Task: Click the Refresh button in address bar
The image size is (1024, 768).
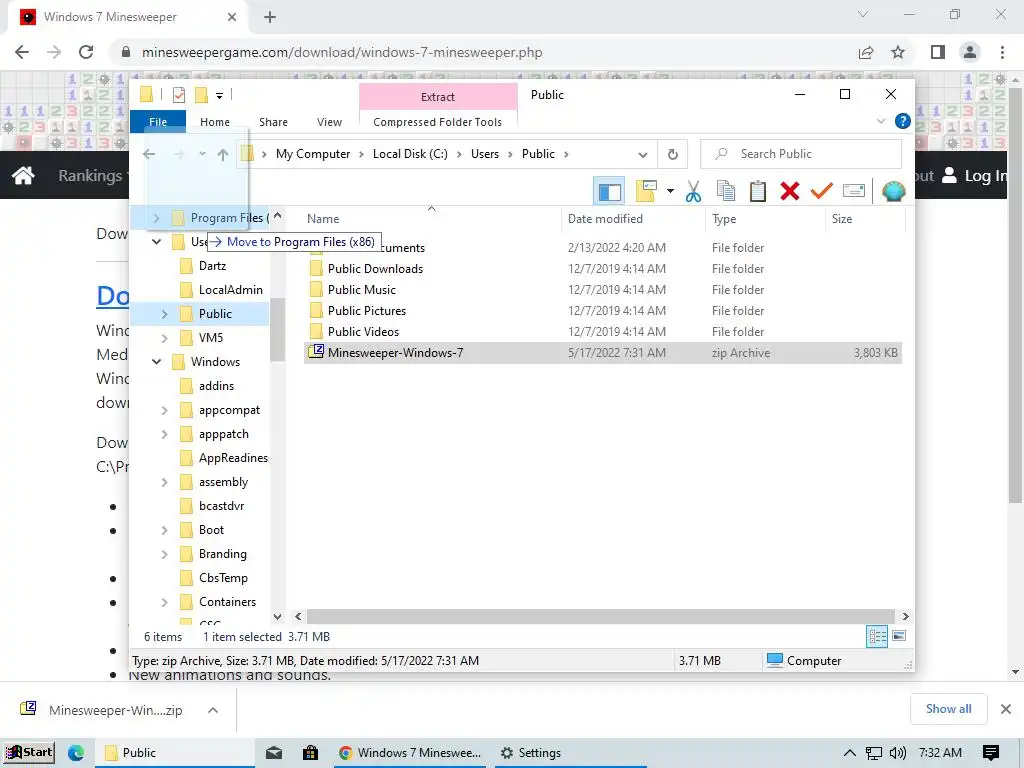Action: [673, 155]
